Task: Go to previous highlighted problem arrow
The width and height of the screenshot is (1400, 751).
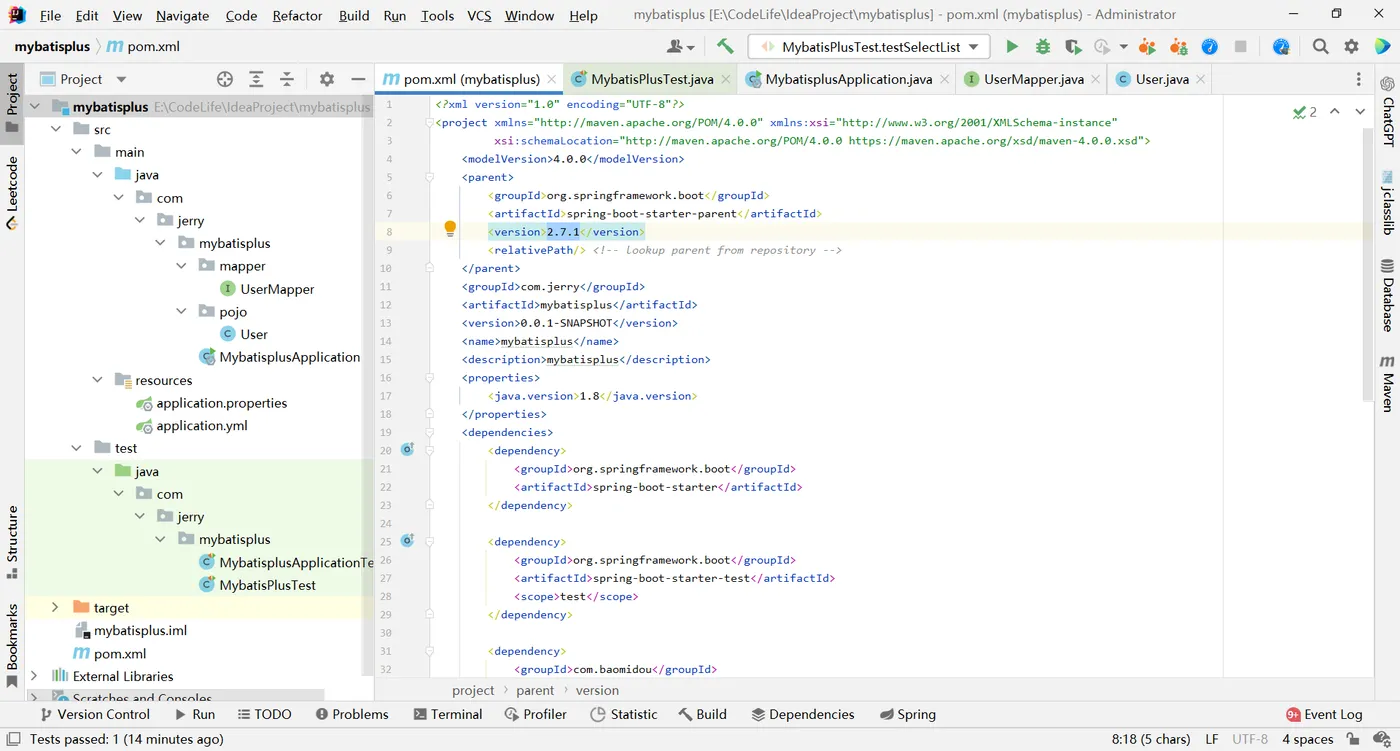Action: 1335,112
